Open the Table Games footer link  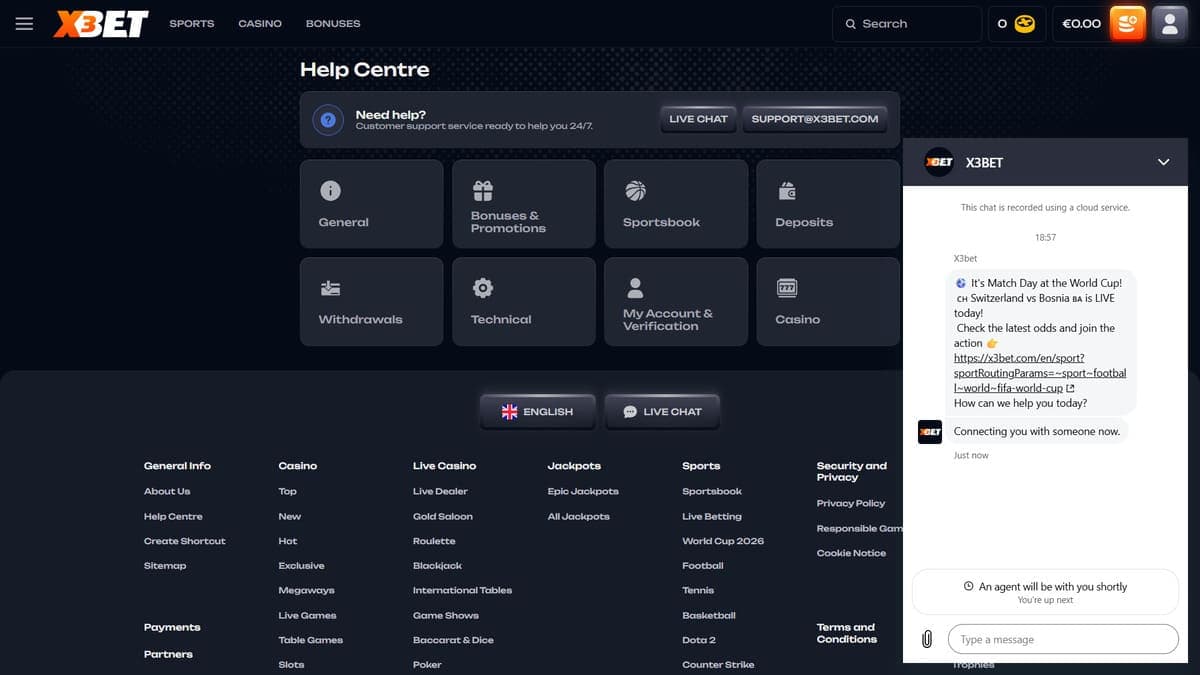pyautogui.click(x=310, y=640)
